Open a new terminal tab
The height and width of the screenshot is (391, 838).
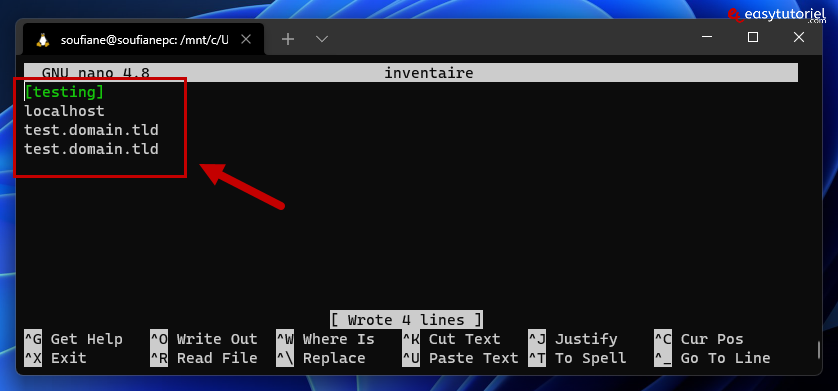[x=288, y=39]
